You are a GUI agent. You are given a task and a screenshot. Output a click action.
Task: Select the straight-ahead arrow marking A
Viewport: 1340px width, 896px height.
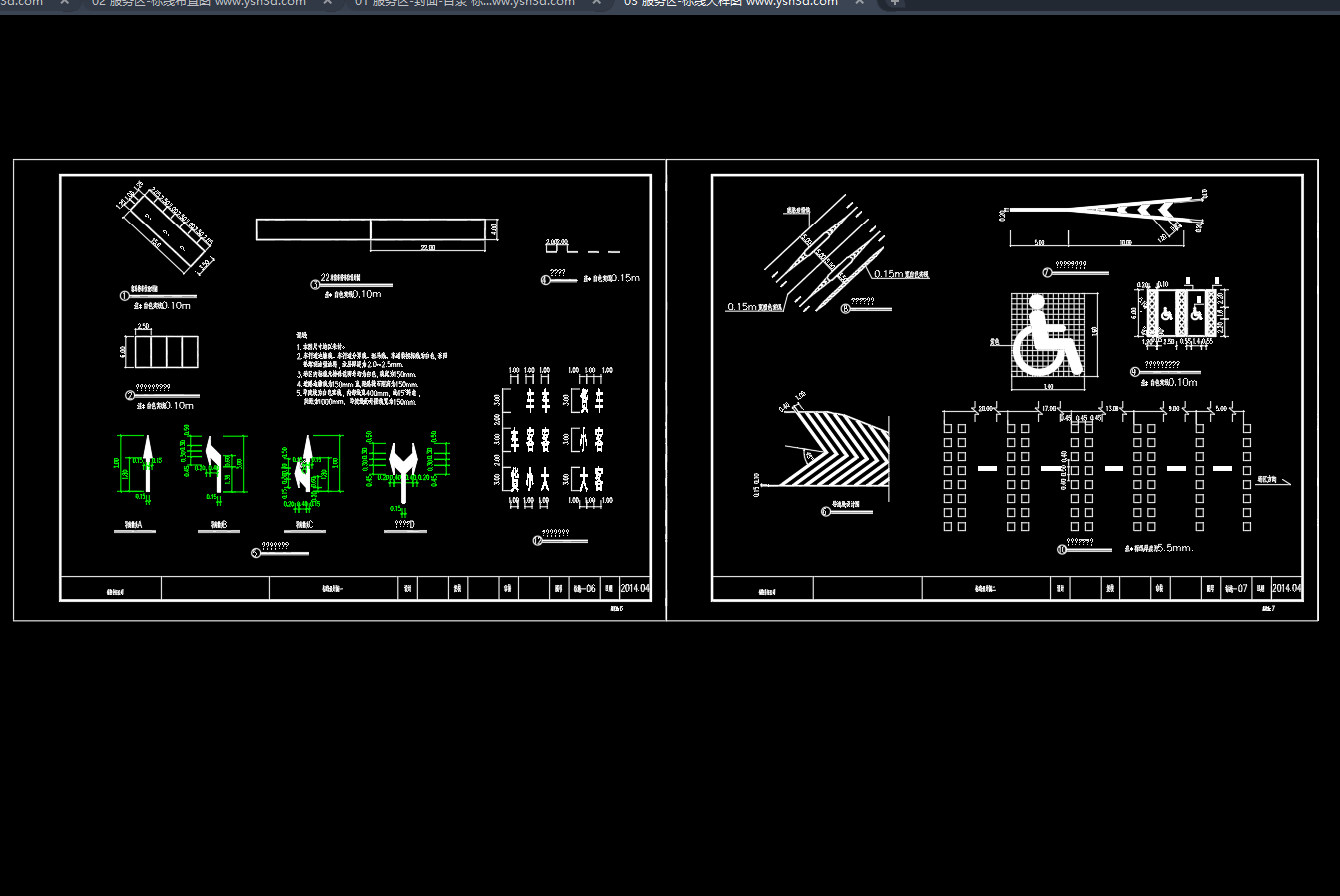tap(146, 464)
